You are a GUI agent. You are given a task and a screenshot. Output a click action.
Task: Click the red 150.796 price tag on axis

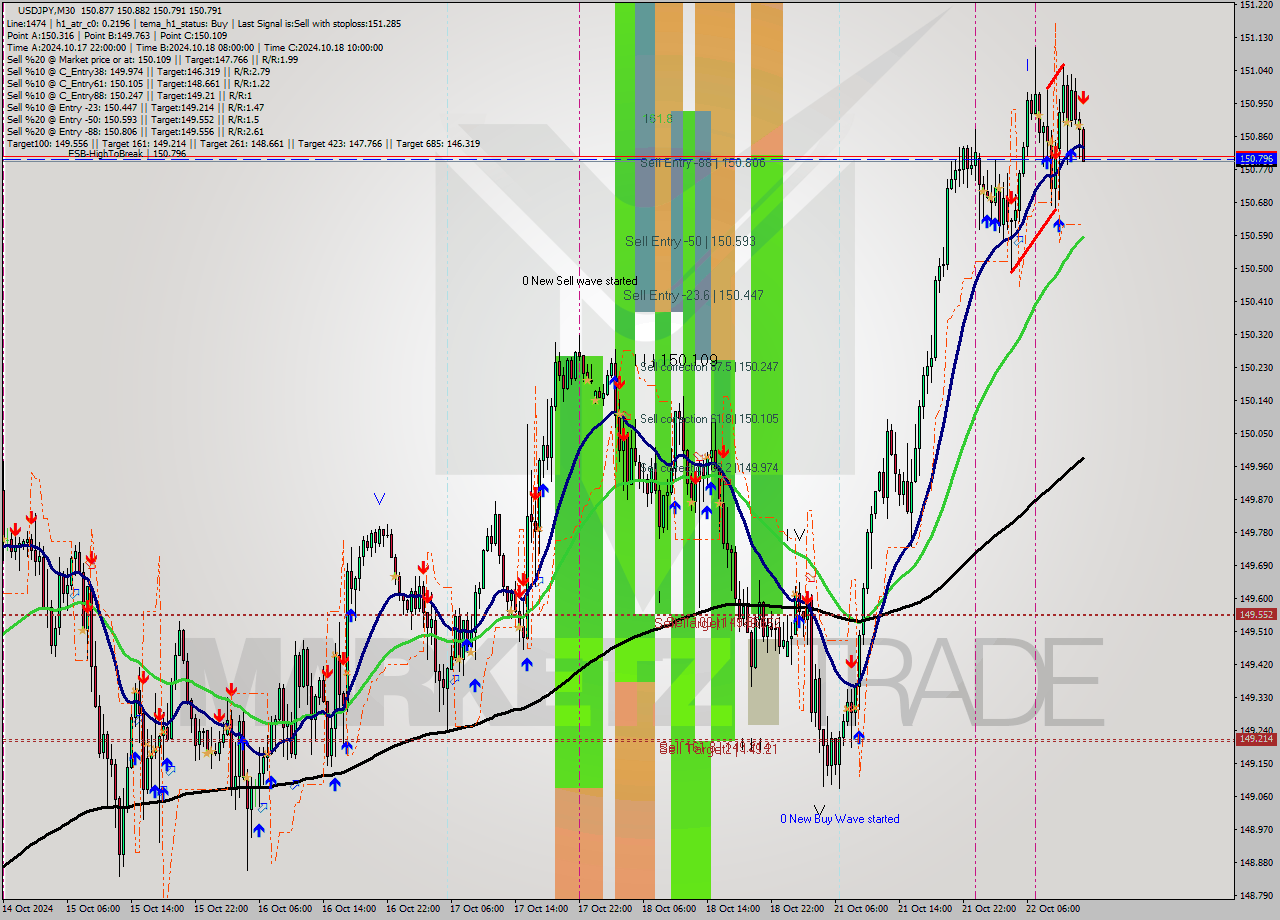(1256, 158)
